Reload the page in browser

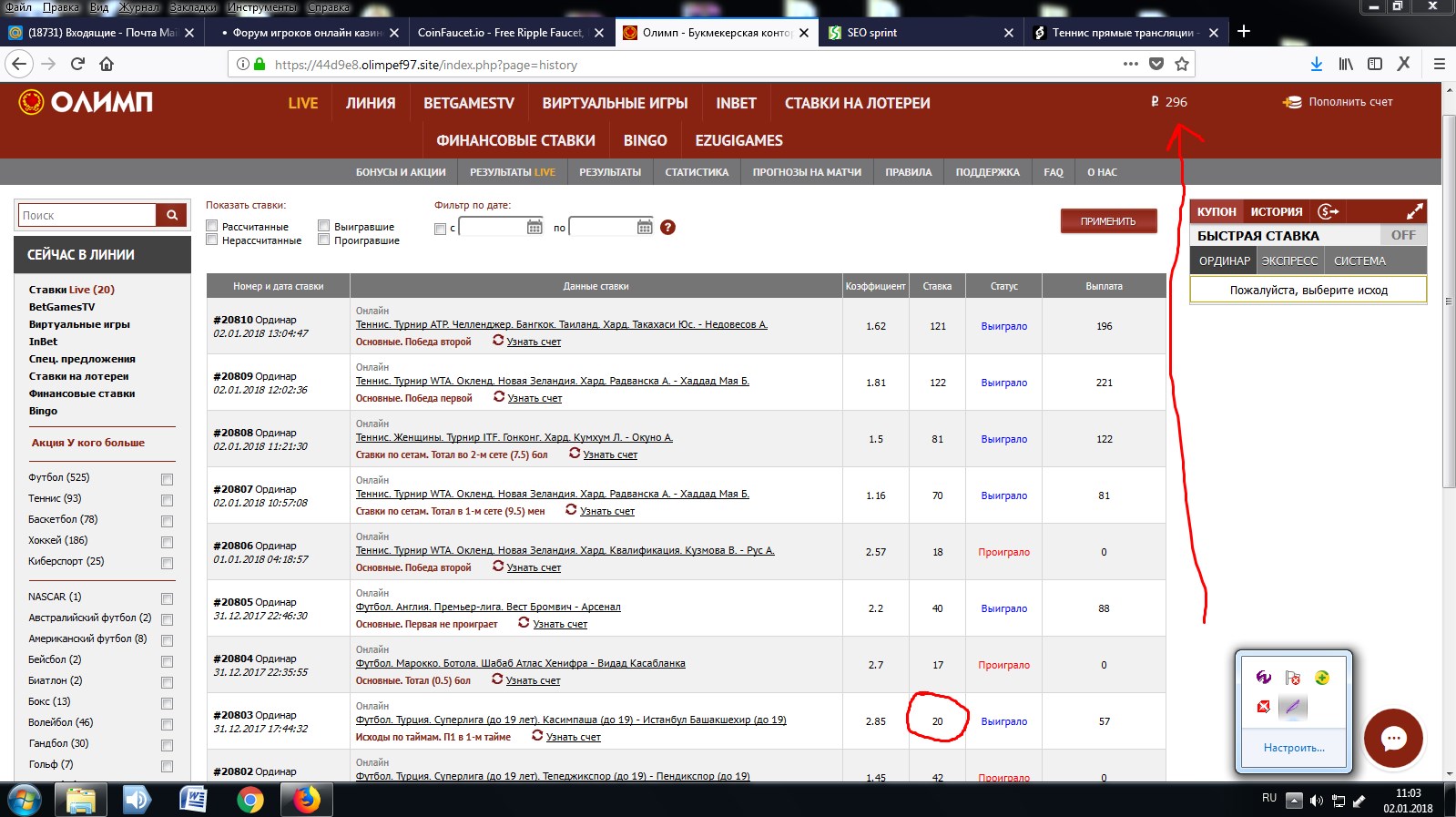(77, 64)
